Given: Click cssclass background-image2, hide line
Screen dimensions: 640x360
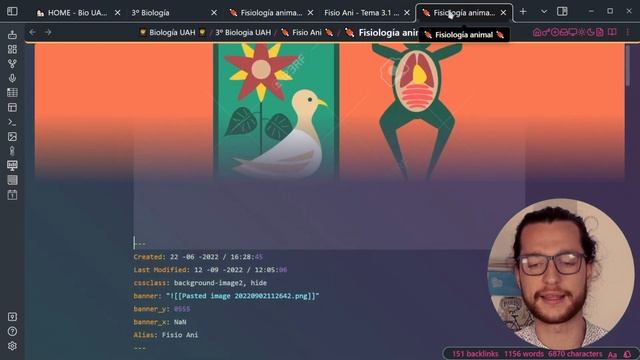Looking at the screenshot, I should pos(200,283).
